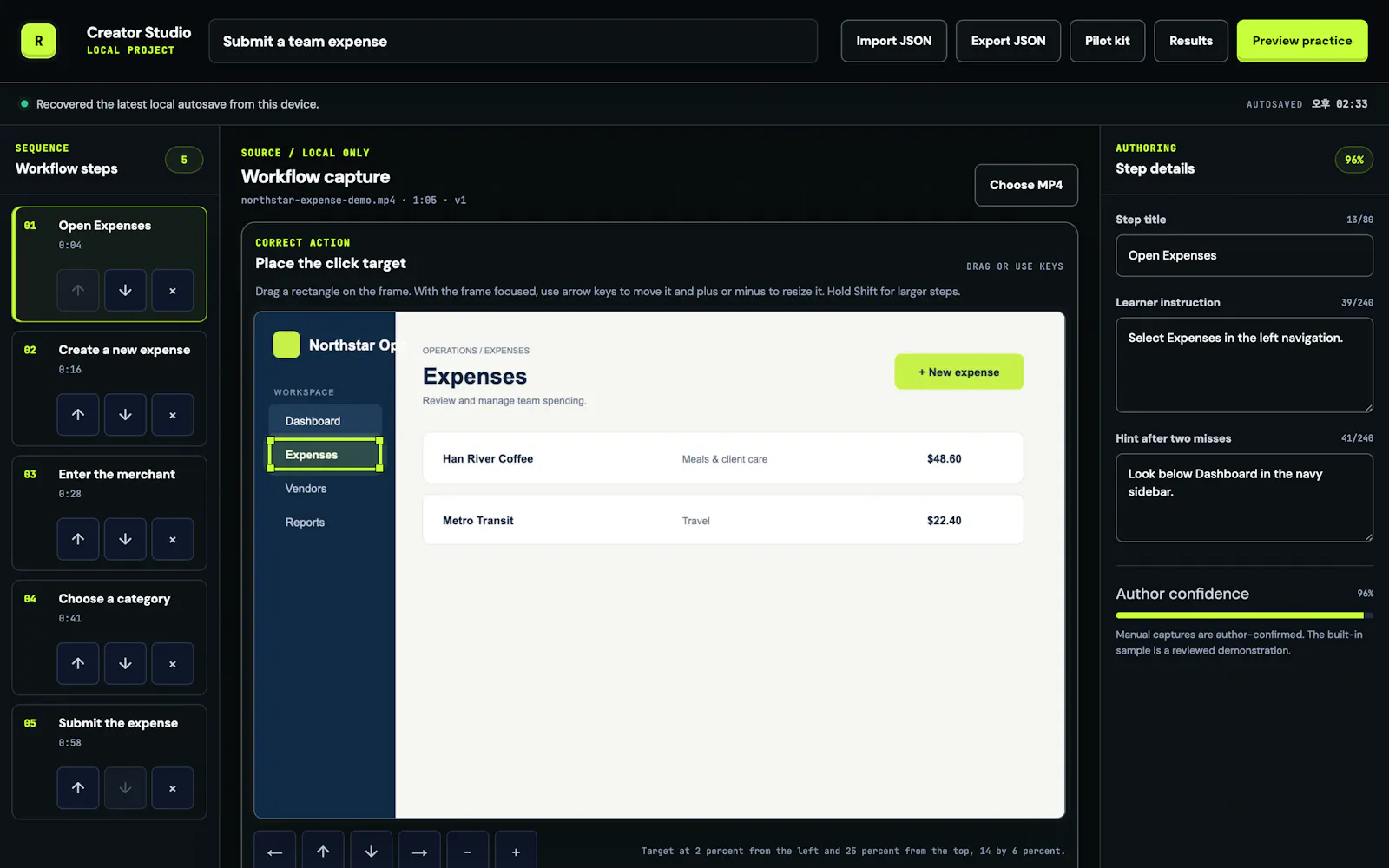Choose an MP4 source file
Viewport: 1389px width, 868px height.
[1026, 185]
